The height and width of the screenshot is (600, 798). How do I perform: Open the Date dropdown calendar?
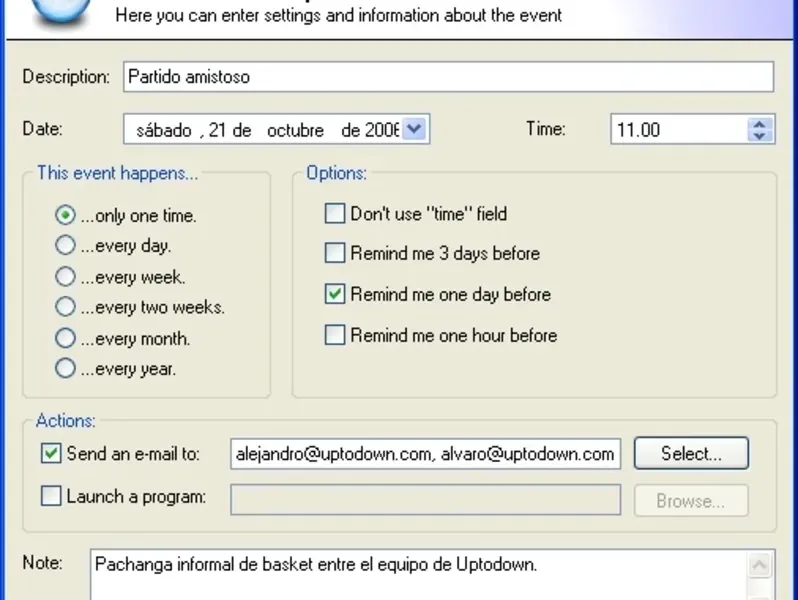[418, 129]
